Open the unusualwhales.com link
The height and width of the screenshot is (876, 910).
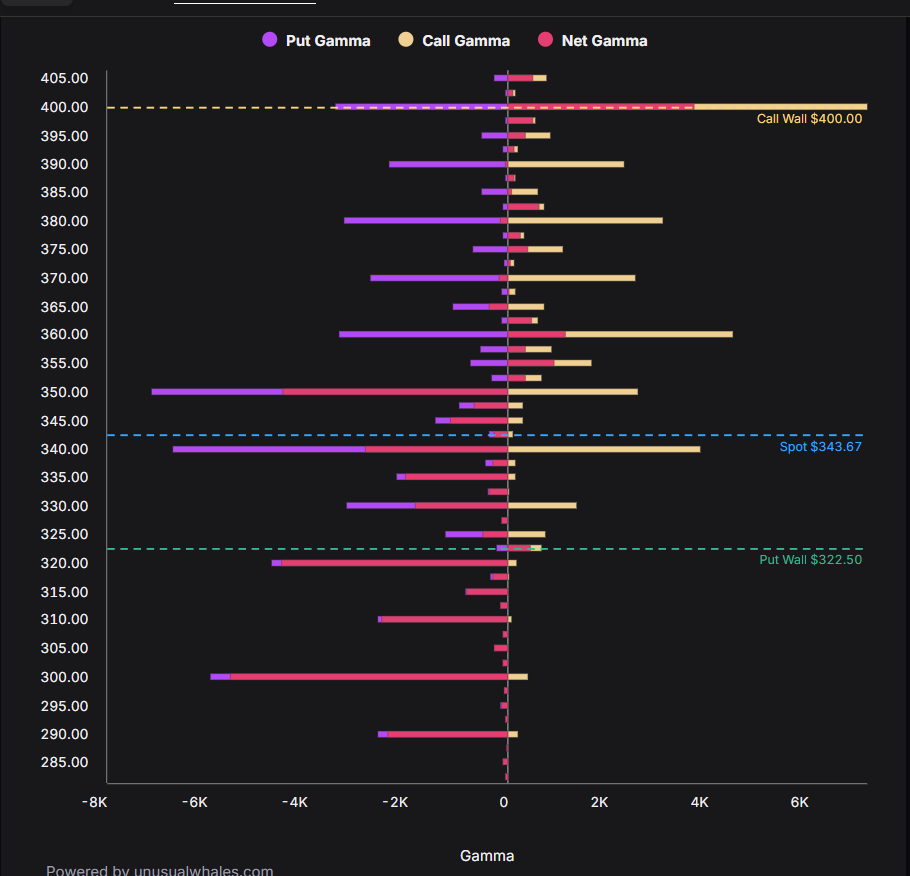(203, 871)
